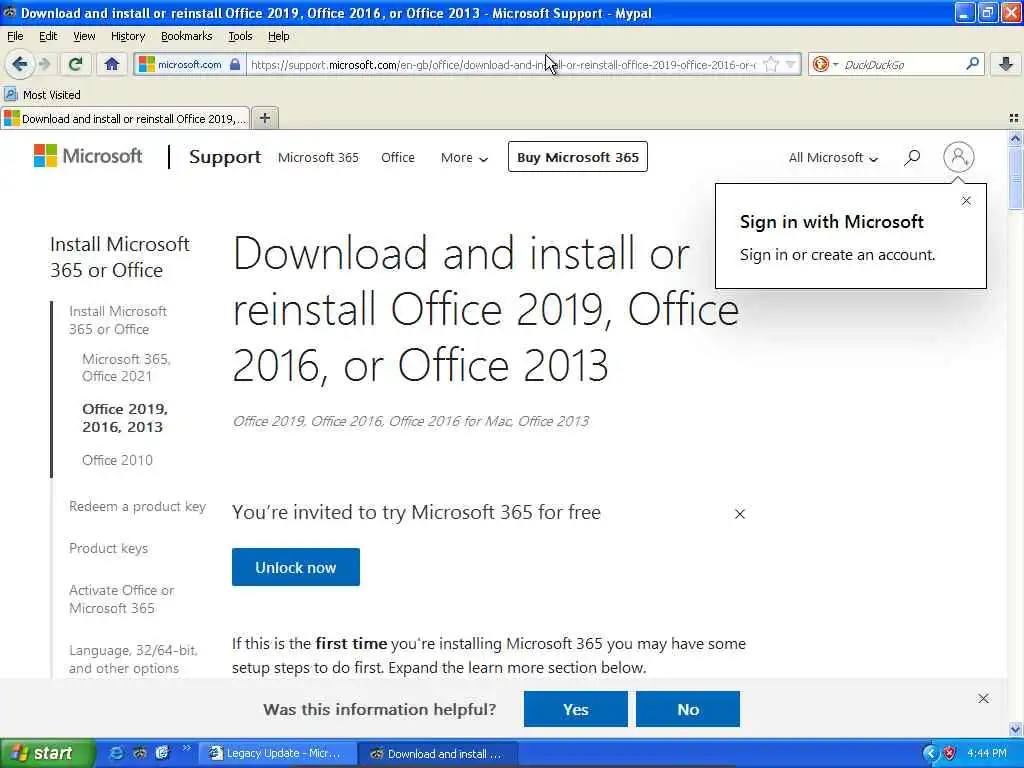Expand the More dropdown in navigation

[x=464, y=157]
